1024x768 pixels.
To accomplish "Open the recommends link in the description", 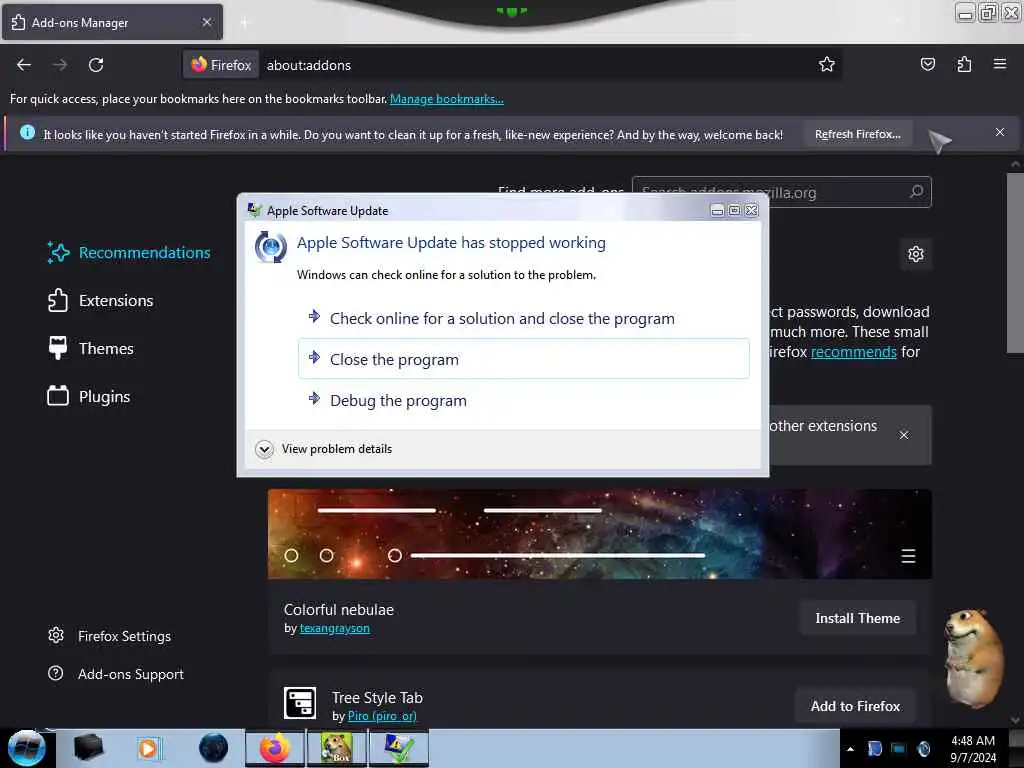I will pos(854,352).
